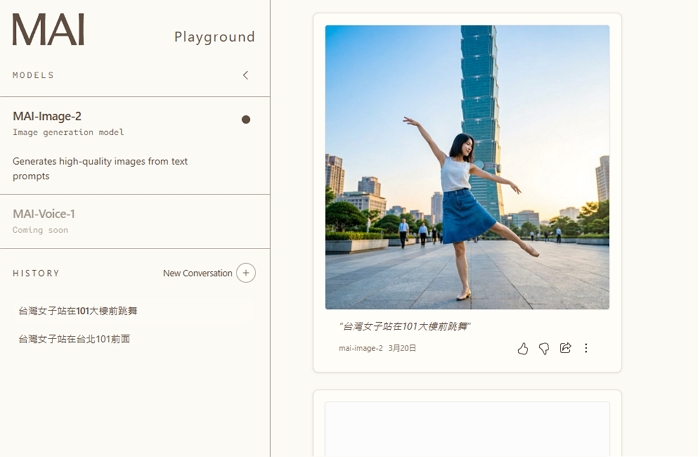Open the generated dancing woman image

tap(467, 167)
